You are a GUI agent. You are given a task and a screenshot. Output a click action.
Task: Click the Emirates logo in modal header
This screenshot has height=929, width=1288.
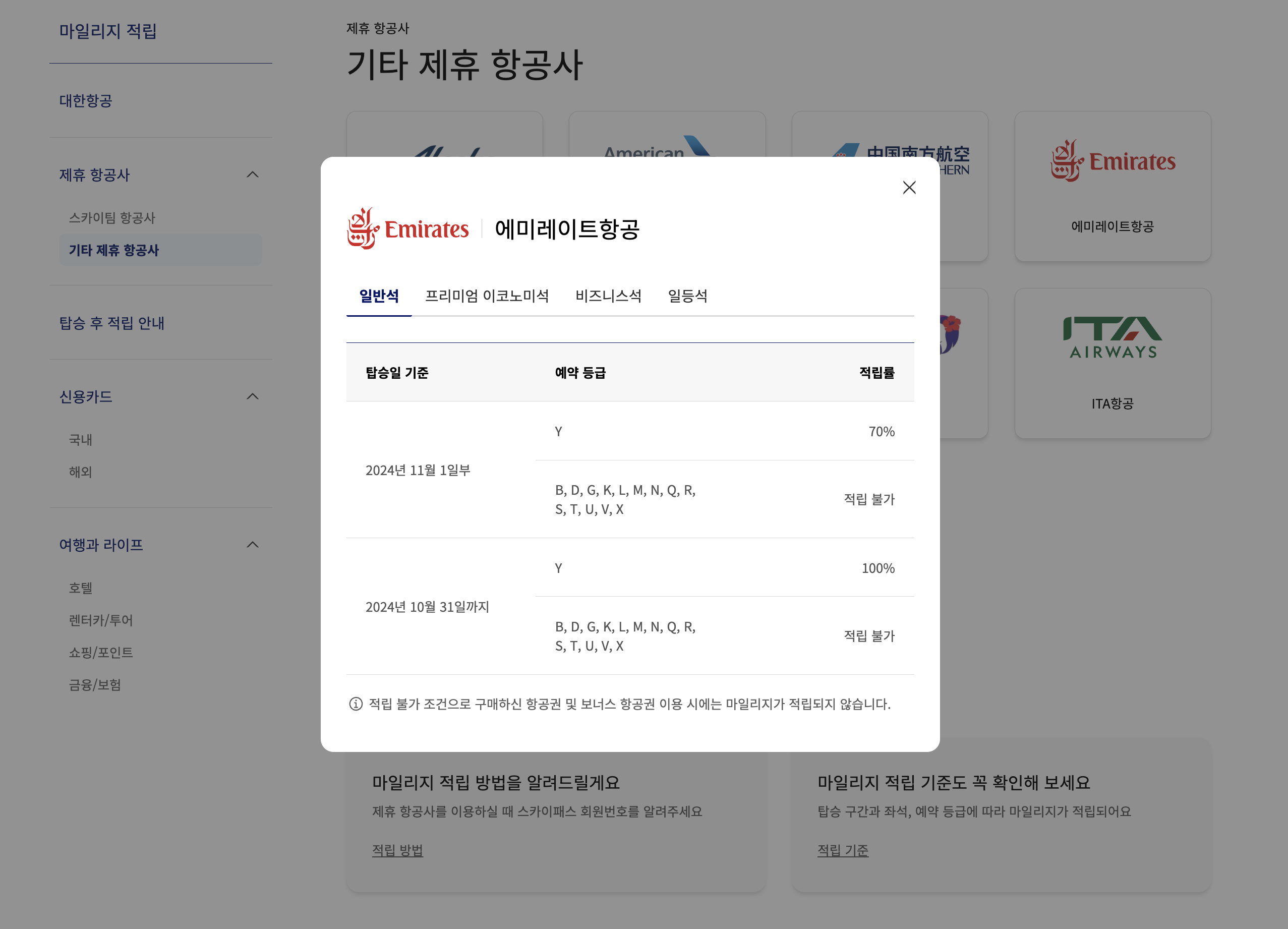coord(408,228)
